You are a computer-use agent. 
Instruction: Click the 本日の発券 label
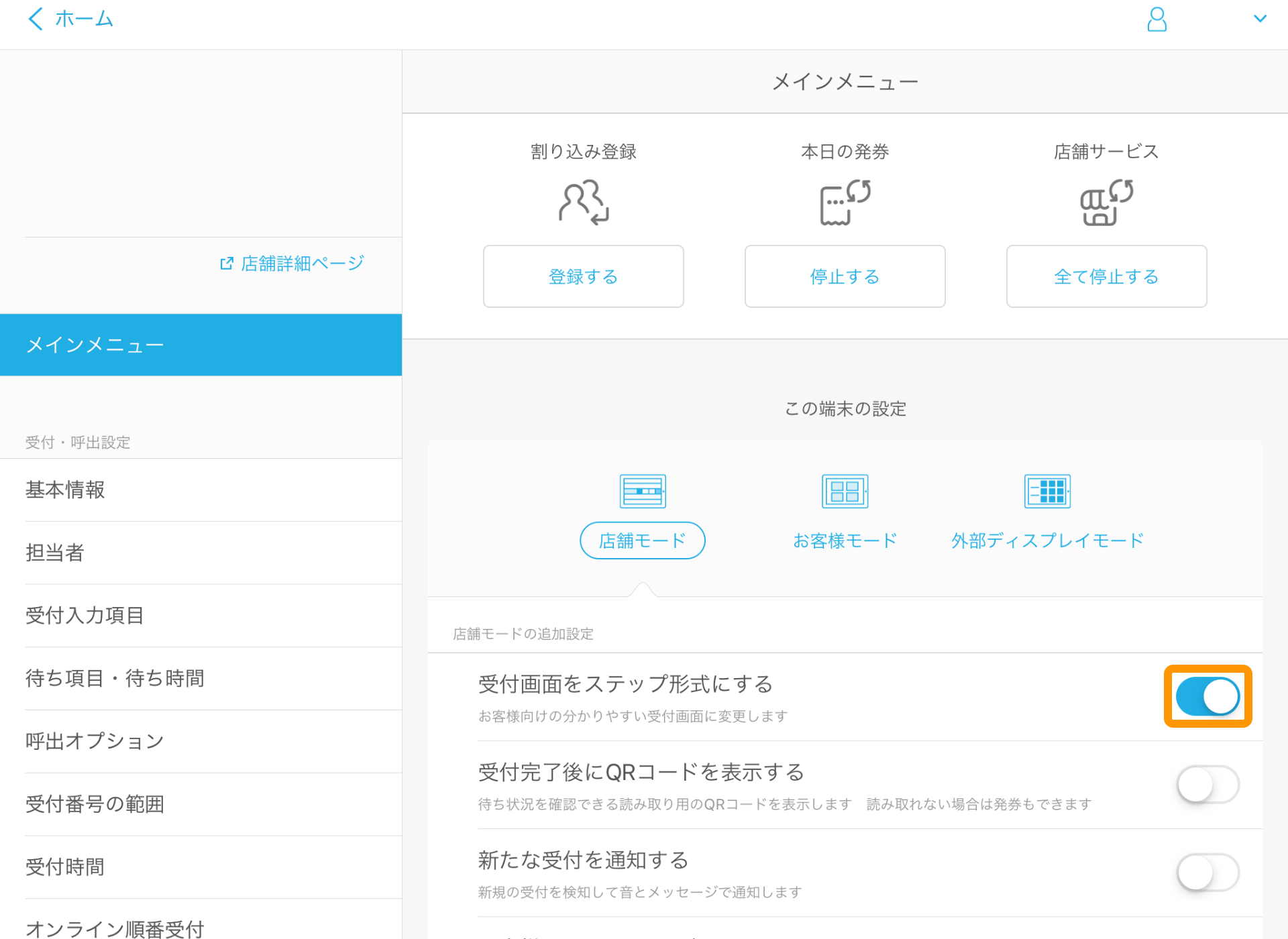pos(845,152)
